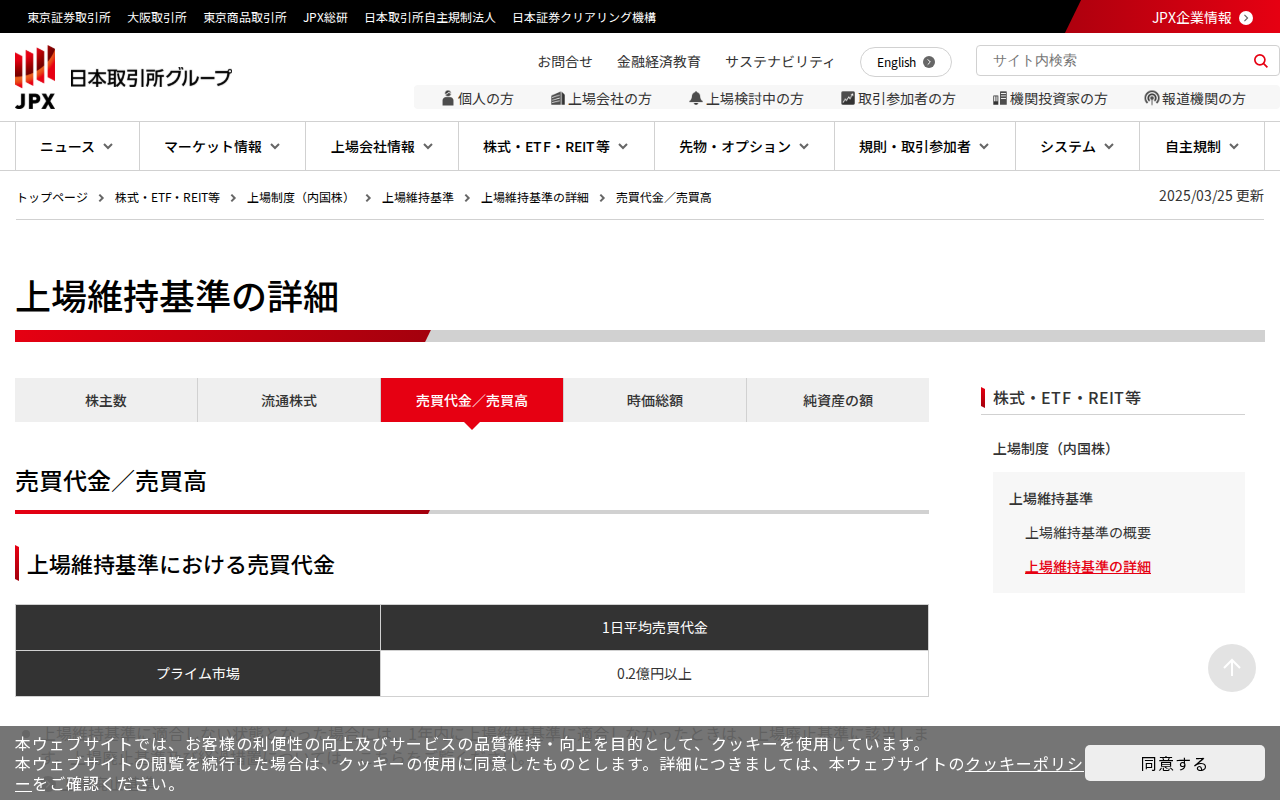1280x800 pixels.
Task: Open the 金融経済教育 link
Action: click(x=659, y=61)
